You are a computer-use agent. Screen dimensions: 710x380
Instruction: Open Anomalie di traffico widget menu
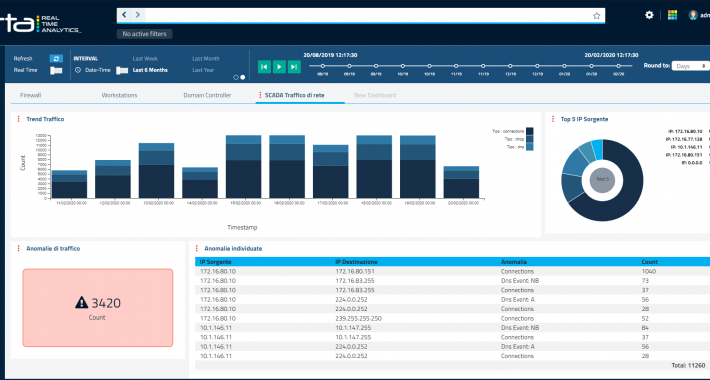19,249
